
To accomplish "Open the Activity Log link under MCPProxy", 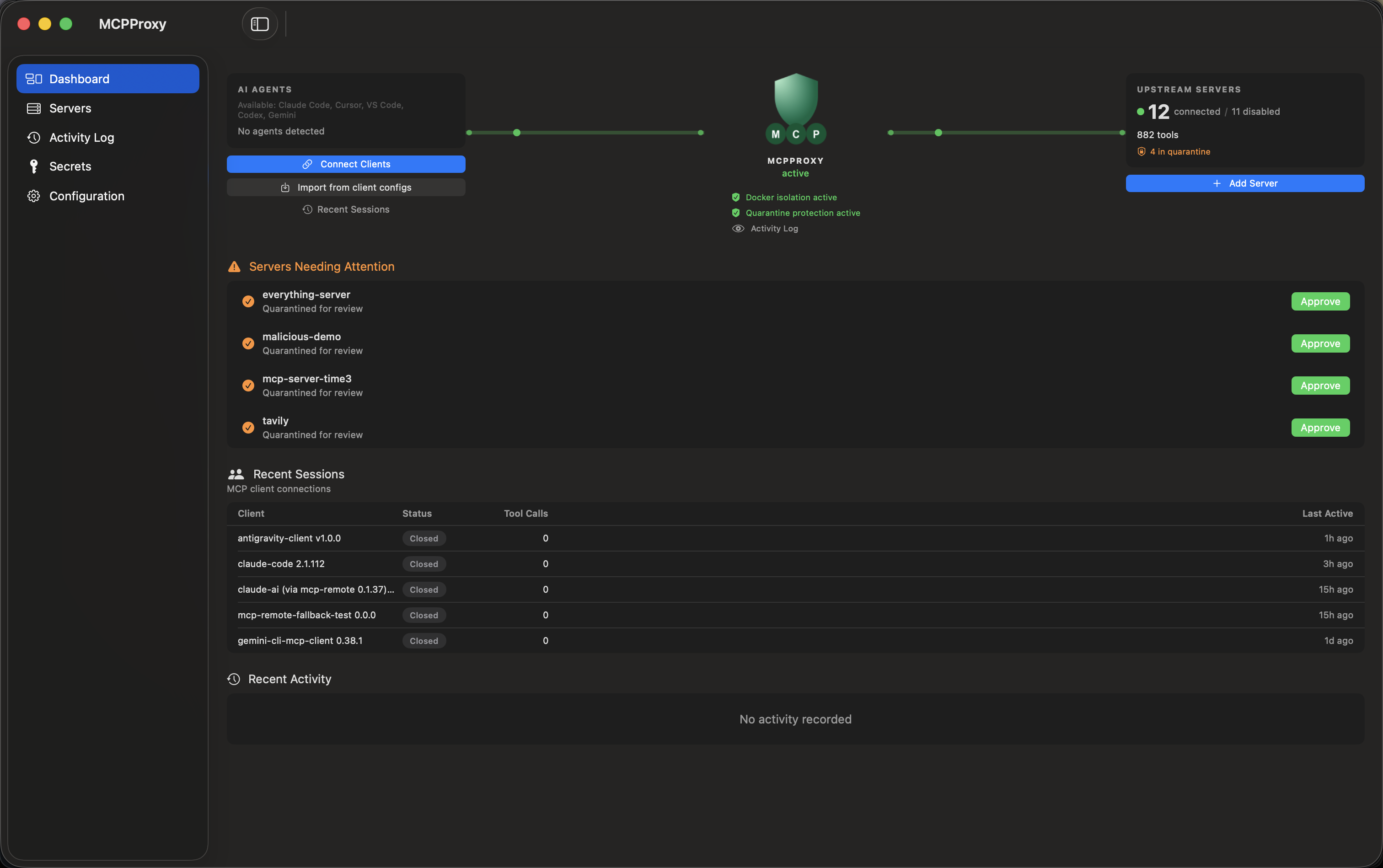I will pos(774,229).
